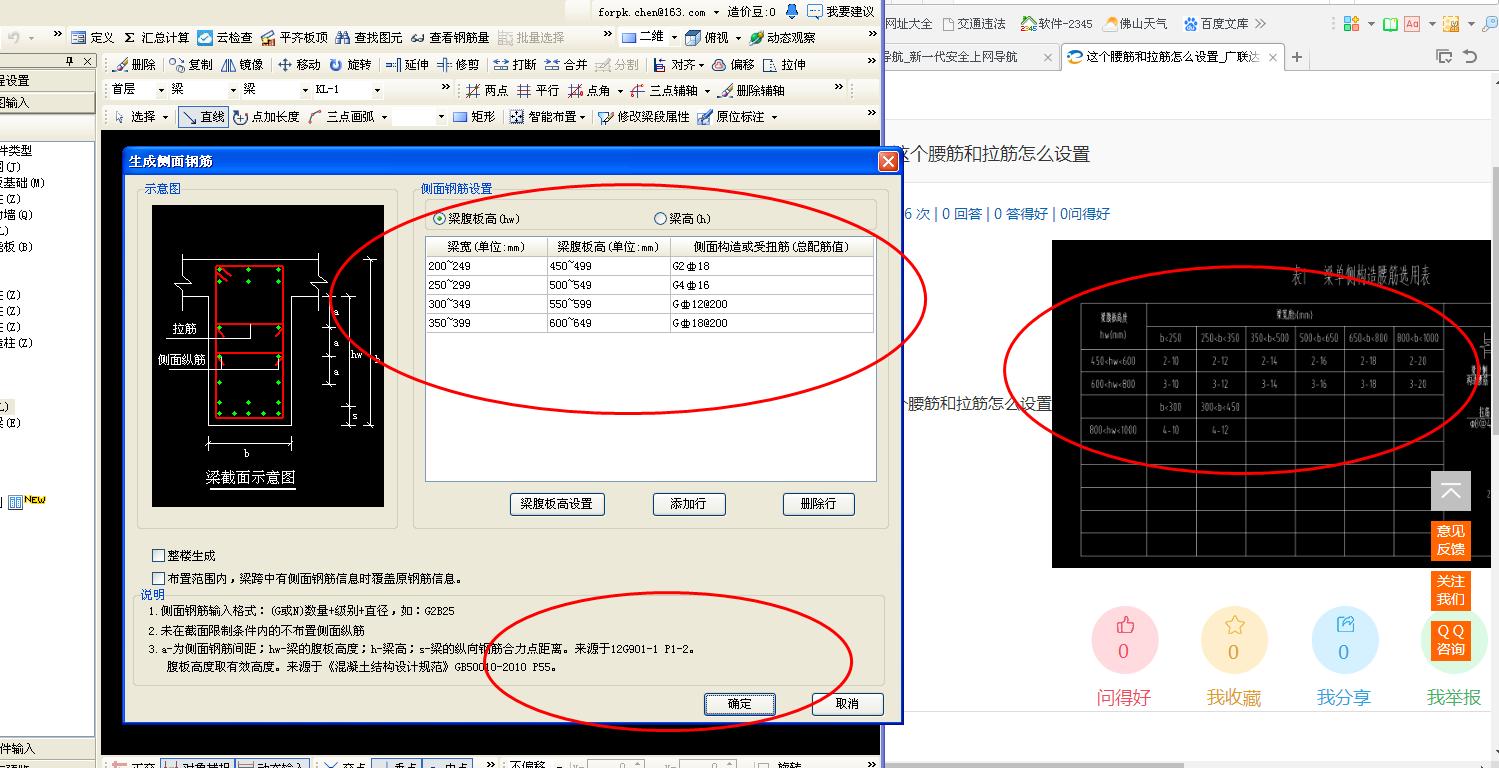Image resolution: width=1499 pixels, height=768 pixels.
Task: Click the QQ咨询 consult button
Action: coord(1451,640)
